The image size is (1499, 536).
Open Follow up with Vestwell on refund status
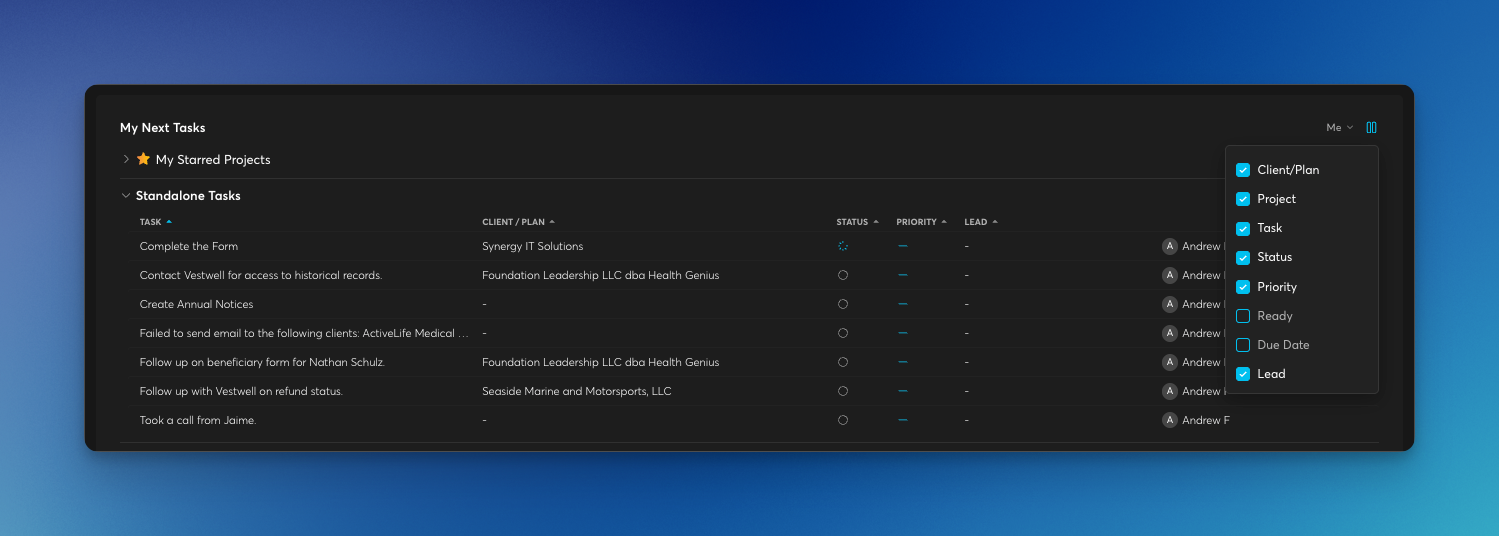[x=241, y=391]
